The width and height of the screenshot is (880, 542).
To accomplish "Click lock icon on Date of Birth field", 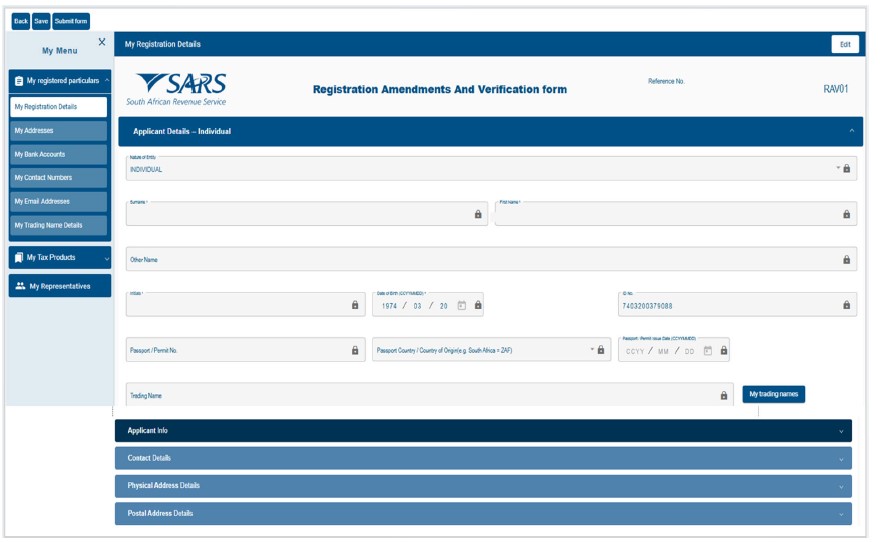I will pos(478,305).
